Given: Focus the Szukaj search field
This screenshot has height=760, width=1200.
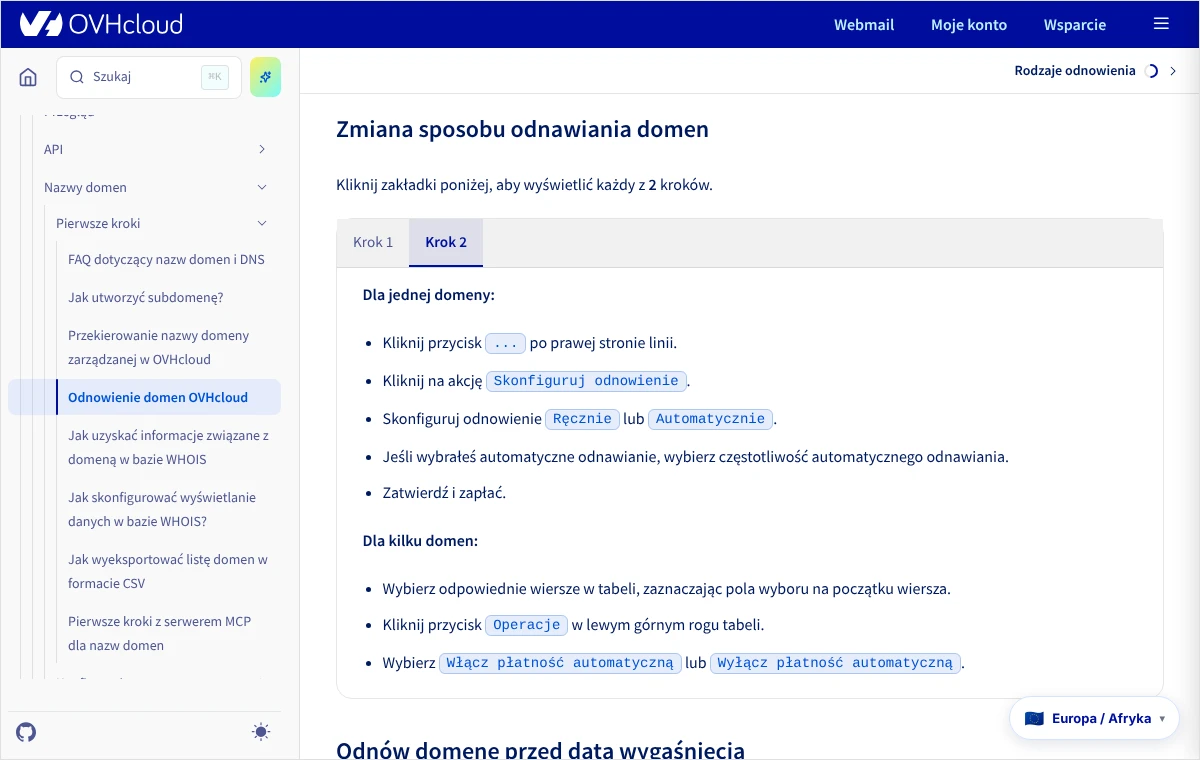Looking at the screenshot, I should (x=149, y=77).
